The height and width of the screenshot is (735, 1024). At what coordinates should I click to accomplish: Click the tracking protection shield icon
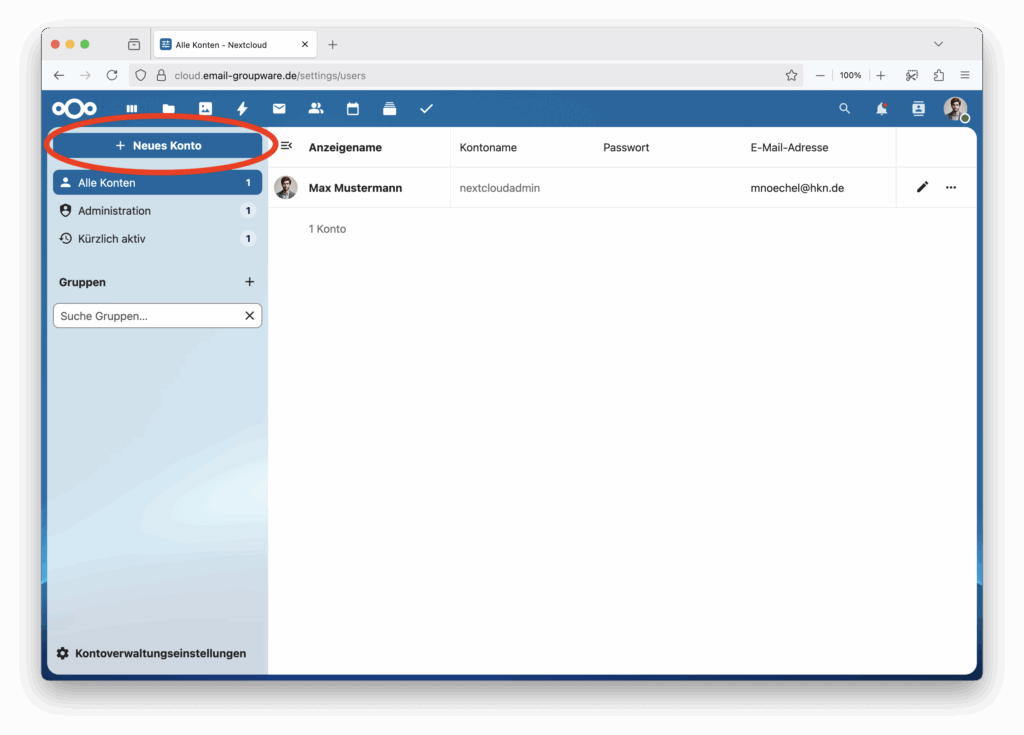(140, 75)
